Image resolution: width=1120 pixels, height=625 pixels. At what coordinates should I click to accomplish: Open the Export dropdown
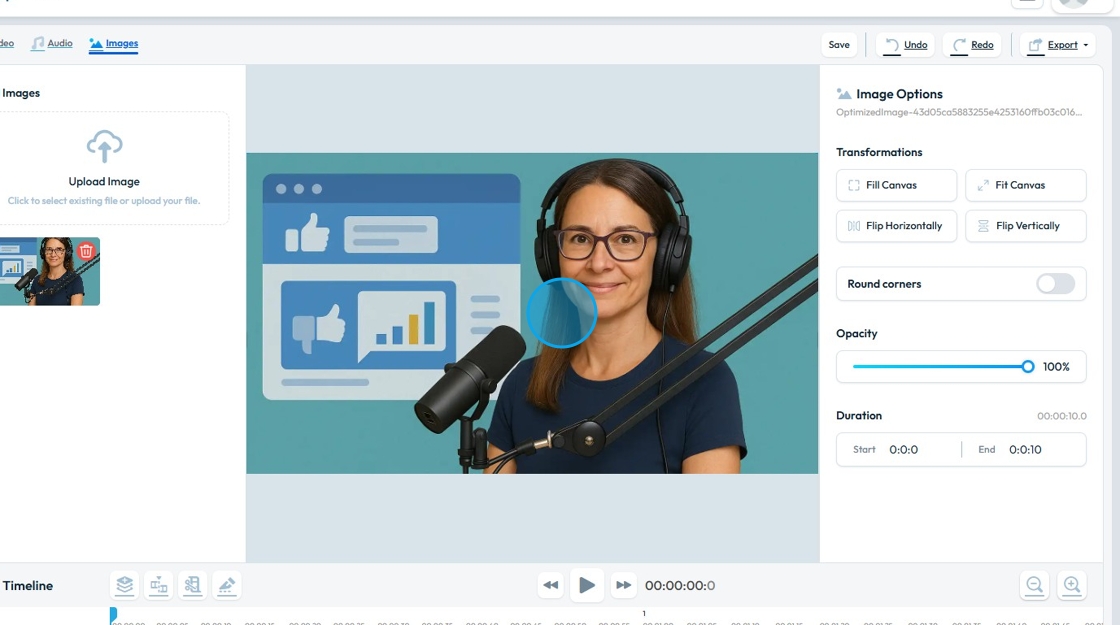[1058, 44]
